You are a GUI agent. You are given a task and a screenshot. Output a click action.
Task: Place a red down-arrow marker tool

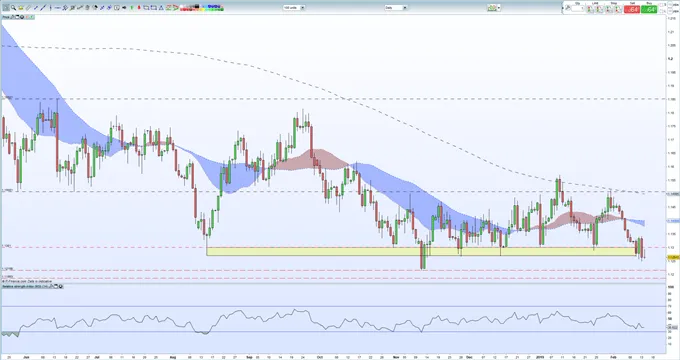139,7
